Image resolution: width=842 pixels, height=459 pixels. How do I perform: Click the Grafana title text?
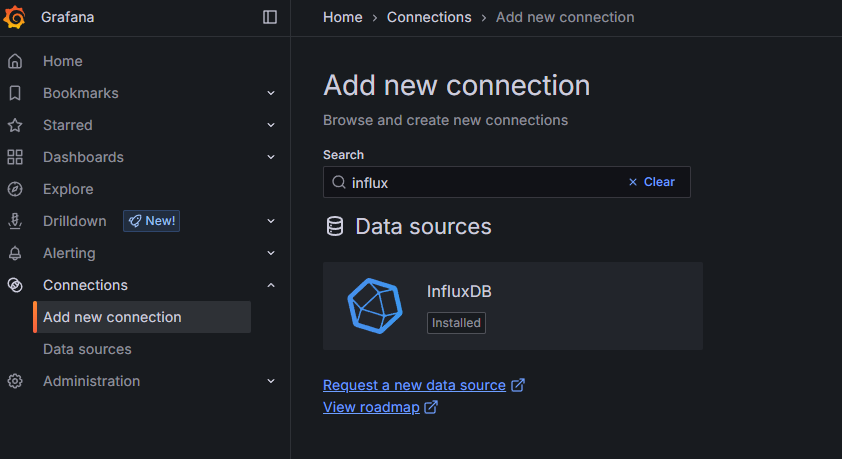click(x=68, y=17)
